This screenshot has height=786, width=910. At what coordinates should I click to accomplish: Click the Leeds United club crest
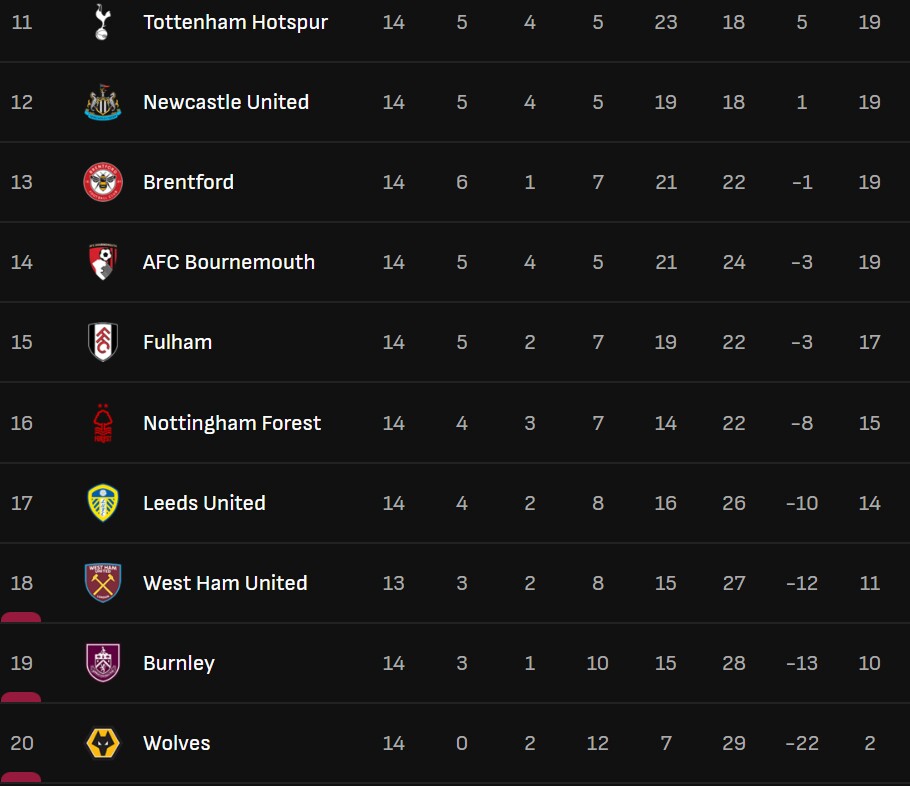102,503
